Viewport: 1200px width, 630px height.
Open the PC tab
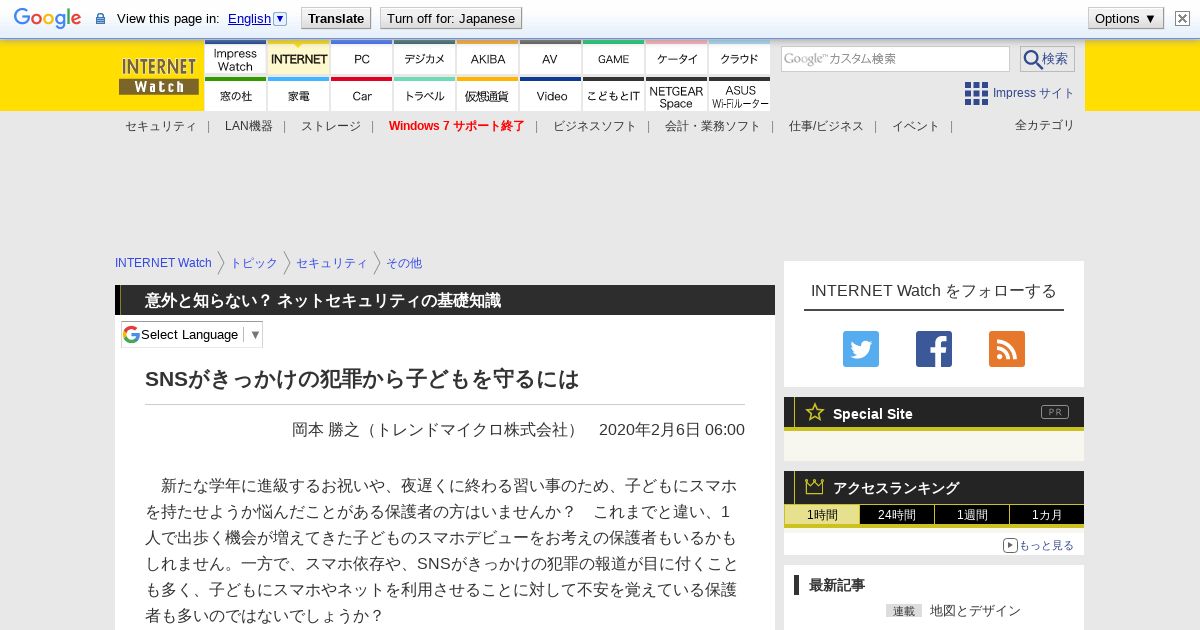[x=361, y=59]
